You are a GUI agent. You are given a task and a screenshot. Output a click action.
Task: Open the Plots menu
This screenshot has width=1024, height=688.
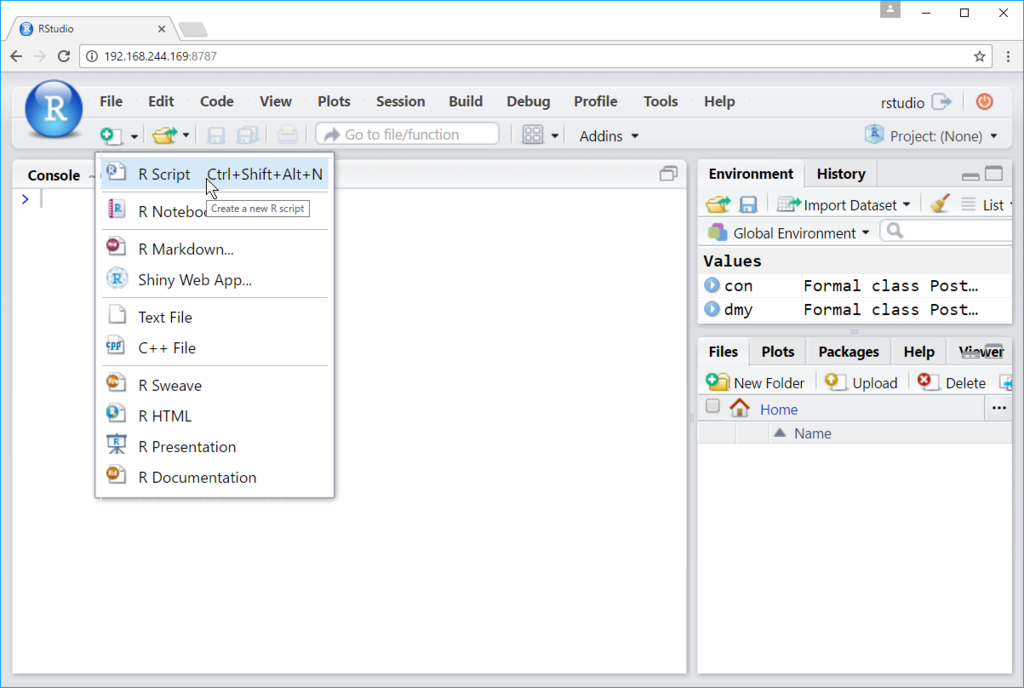[334, 101]
